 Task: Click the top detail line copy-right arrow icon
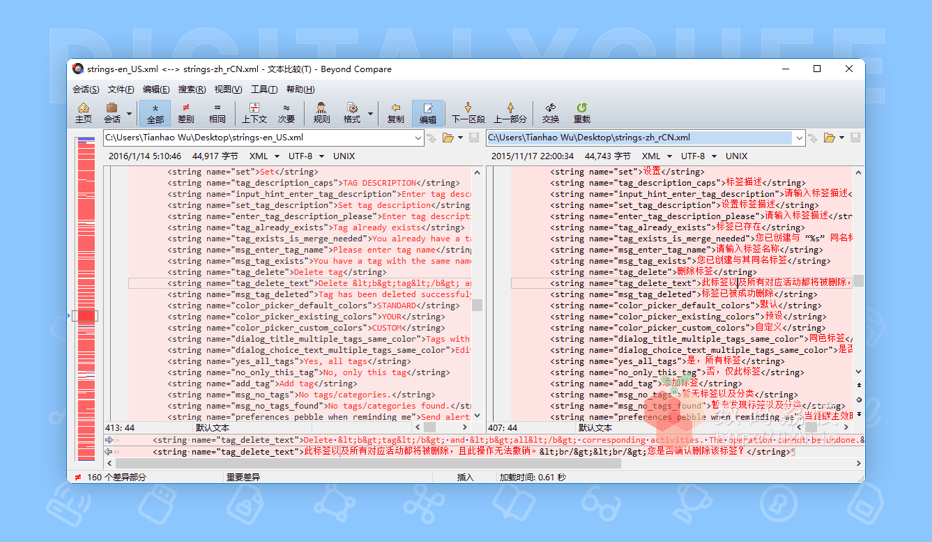109,440
